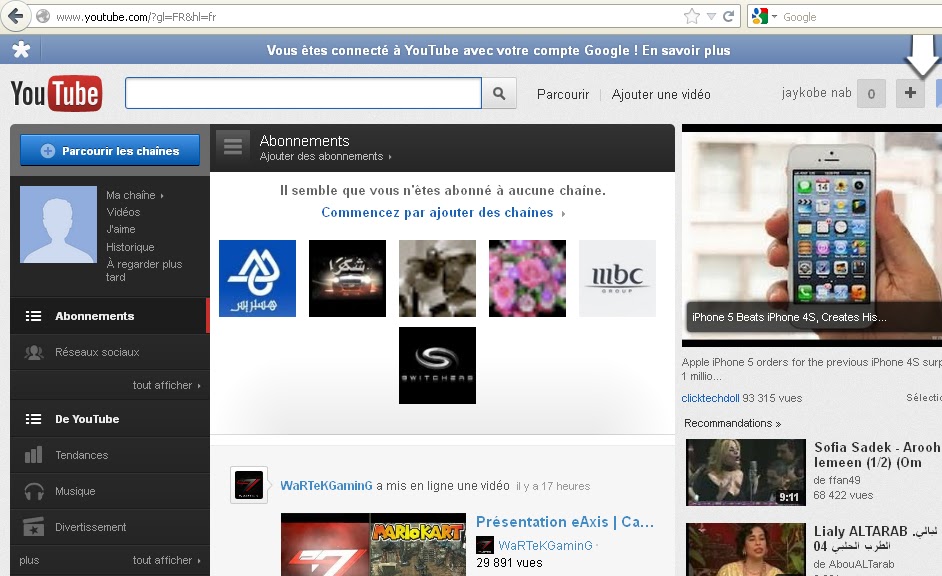Click the plus button beside notifications

(910, 93)
